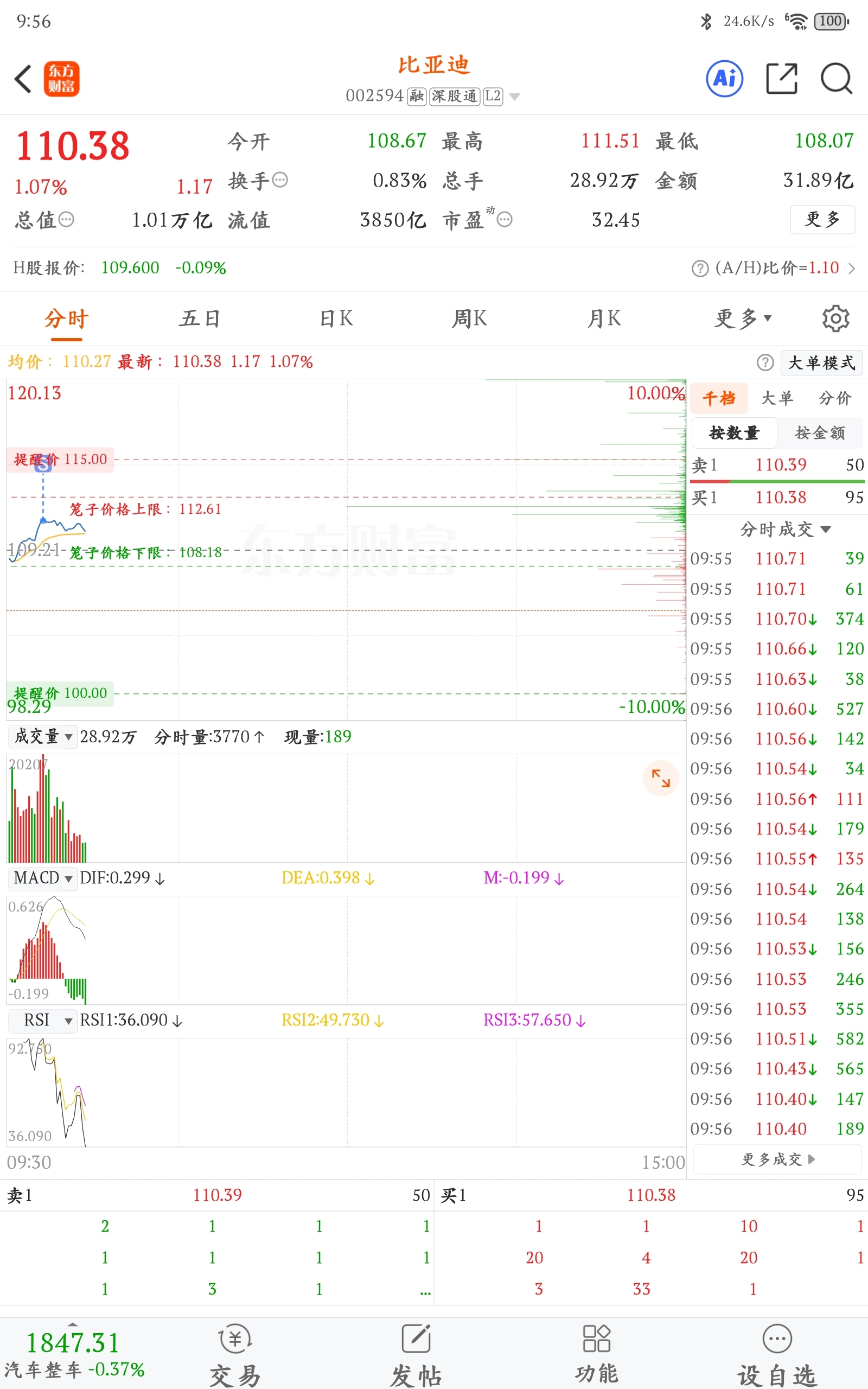Tap the volume bar chart
Image resolution: width=868 pixels, height=1389 pixels.
tap(346, 808)
